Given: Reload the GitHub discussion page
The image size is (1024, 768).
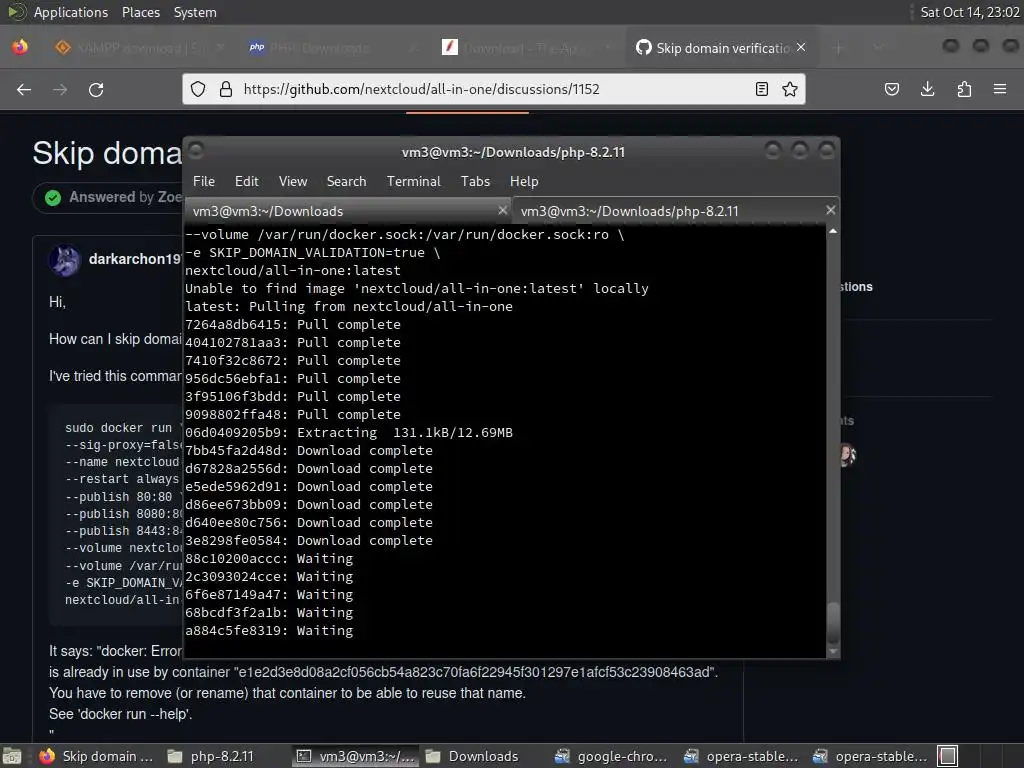Looking at the screenshot, I should tap(96, 89).
